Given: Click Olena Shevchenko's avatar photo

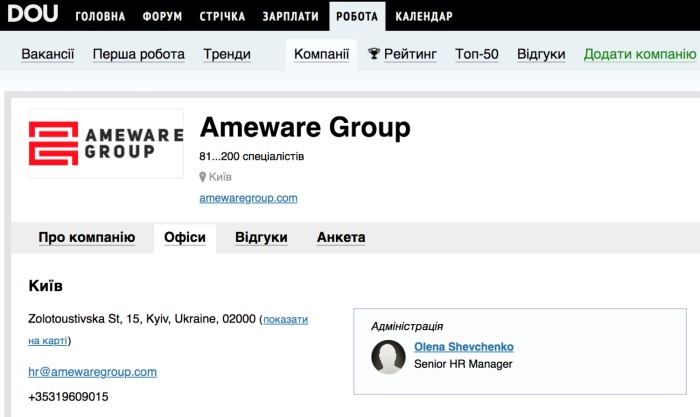Looking at the screenshot, I should pyautogui.click(x=387, y=357).
